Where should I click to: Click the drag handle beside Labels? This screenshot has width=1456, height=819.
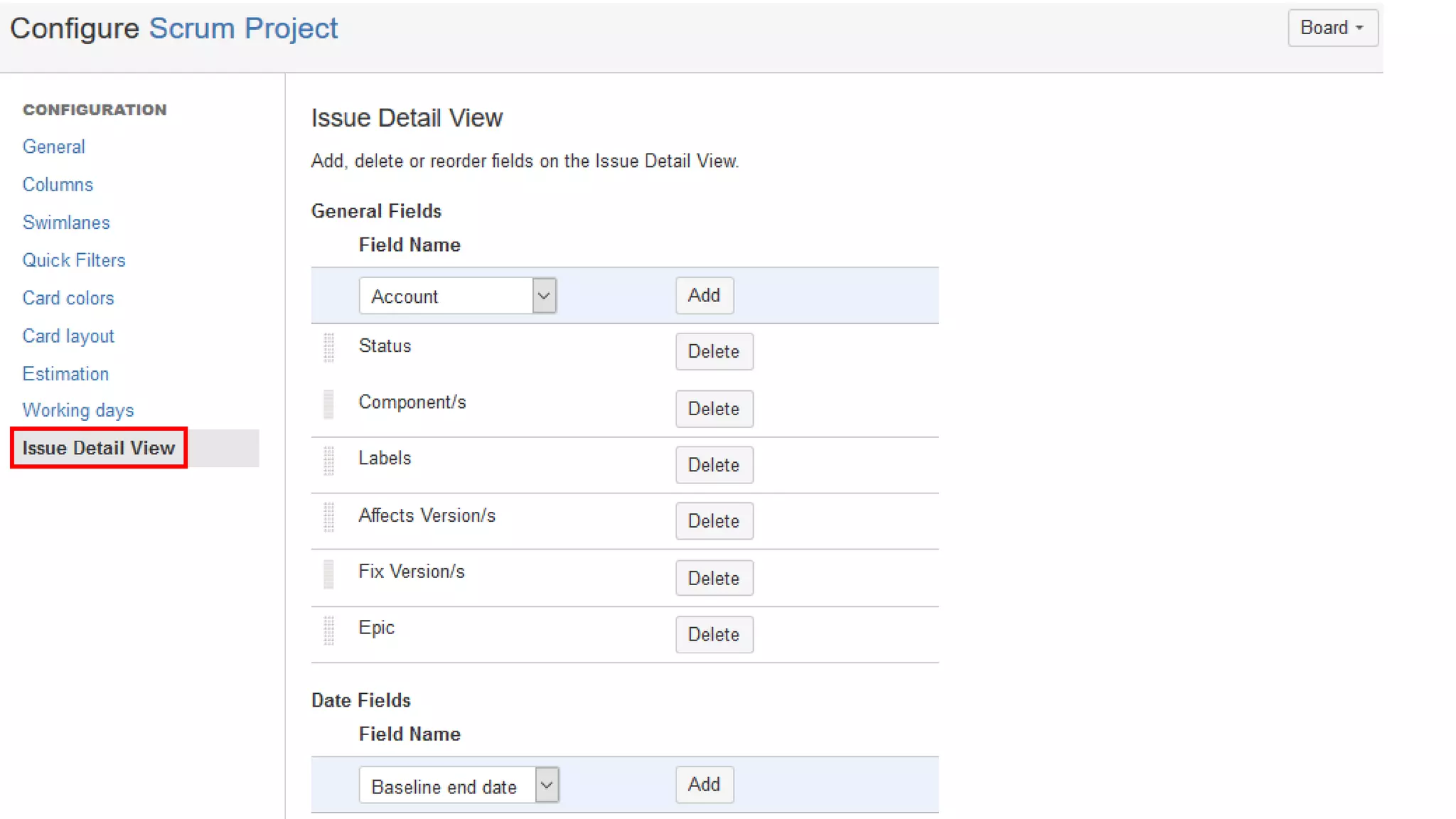(x=328, y=461)
